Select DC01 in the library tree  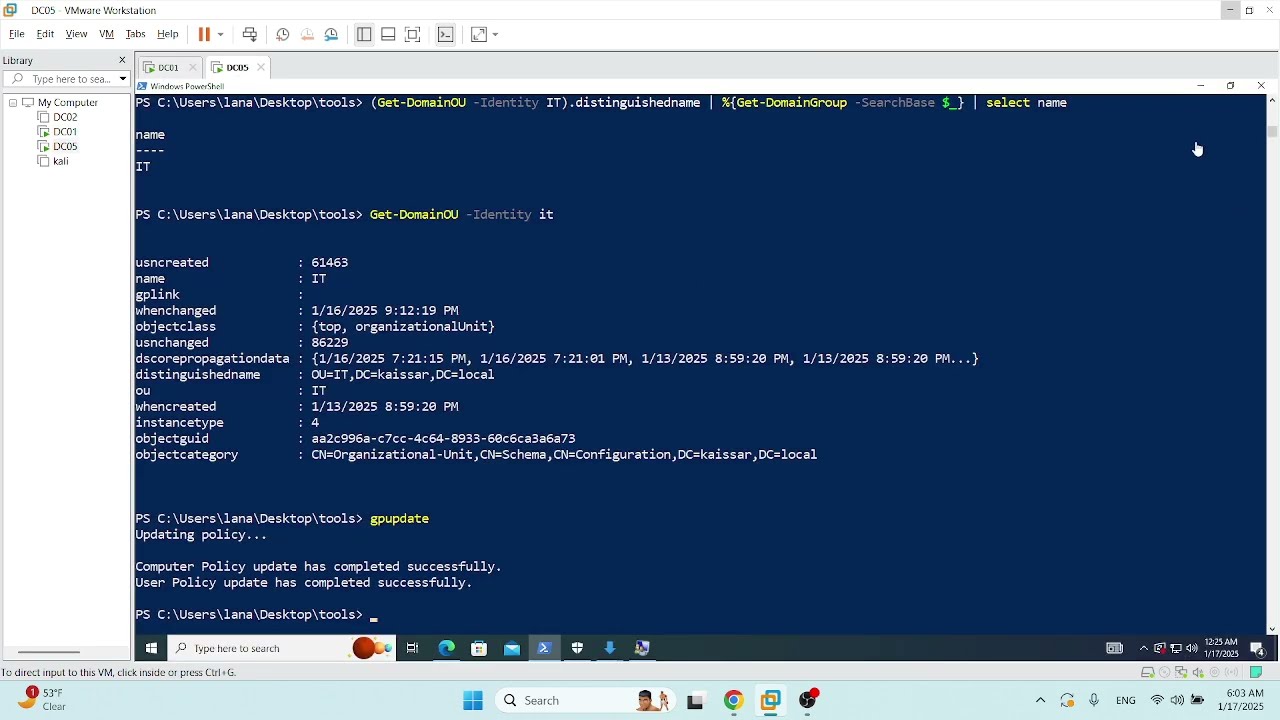point(65,132)
